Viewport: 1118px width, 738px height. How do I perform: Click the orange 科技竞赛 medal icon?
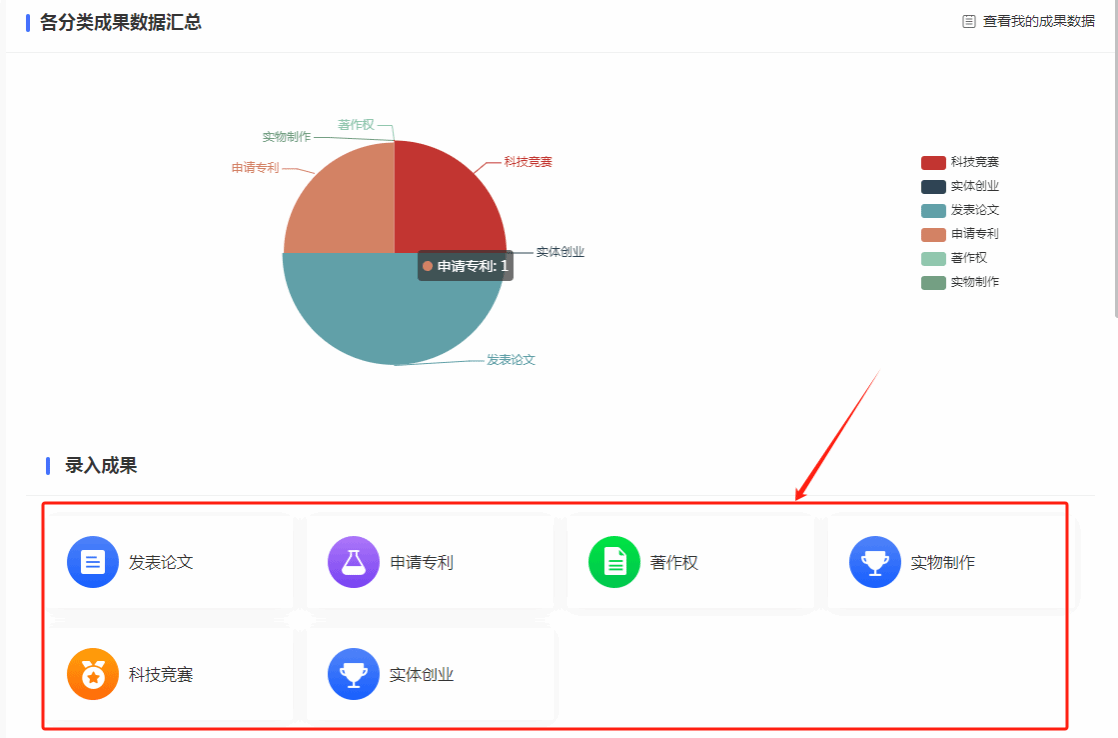pos(92,674)
